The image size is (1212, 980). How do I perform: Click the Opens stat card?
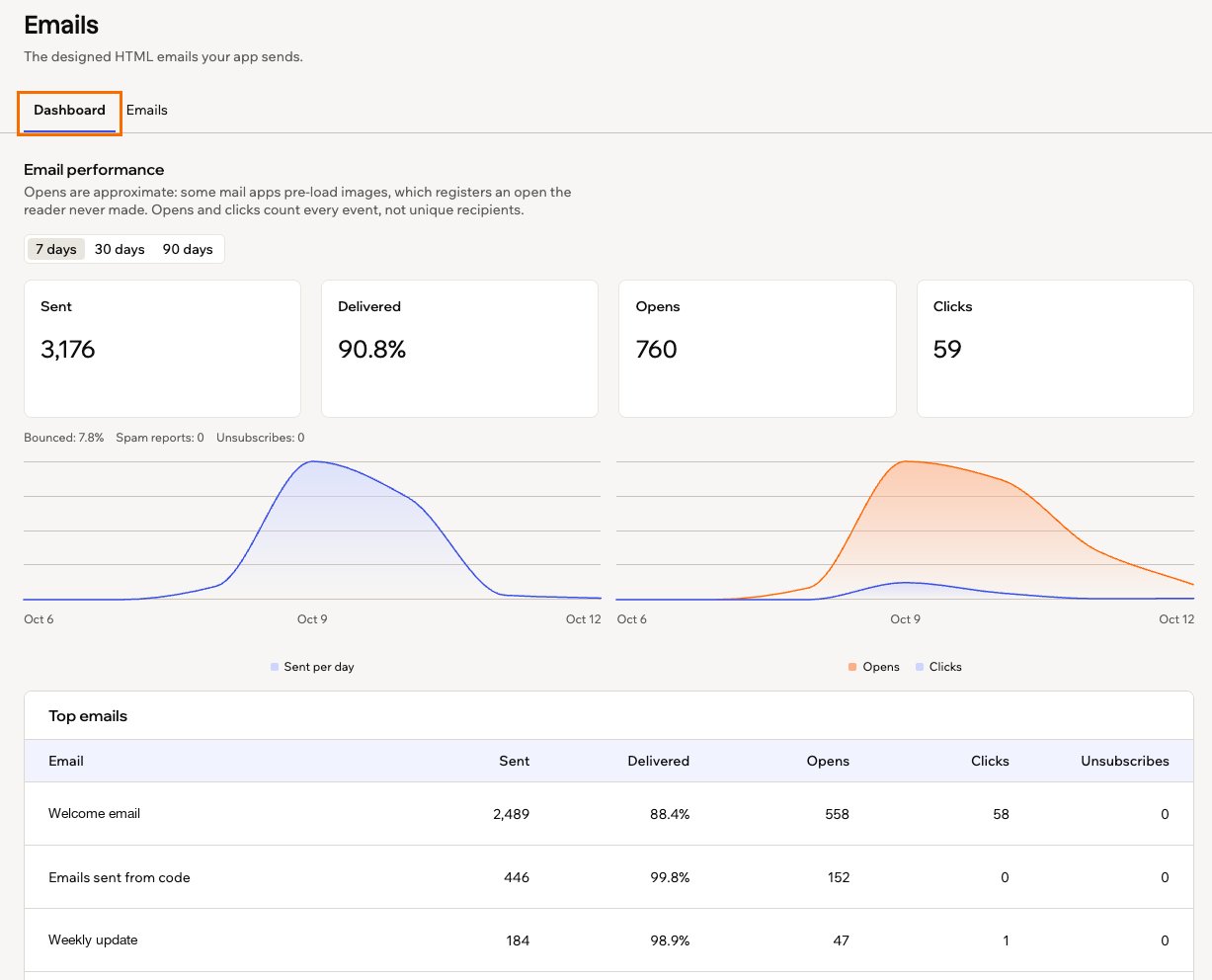coord(758,349)
